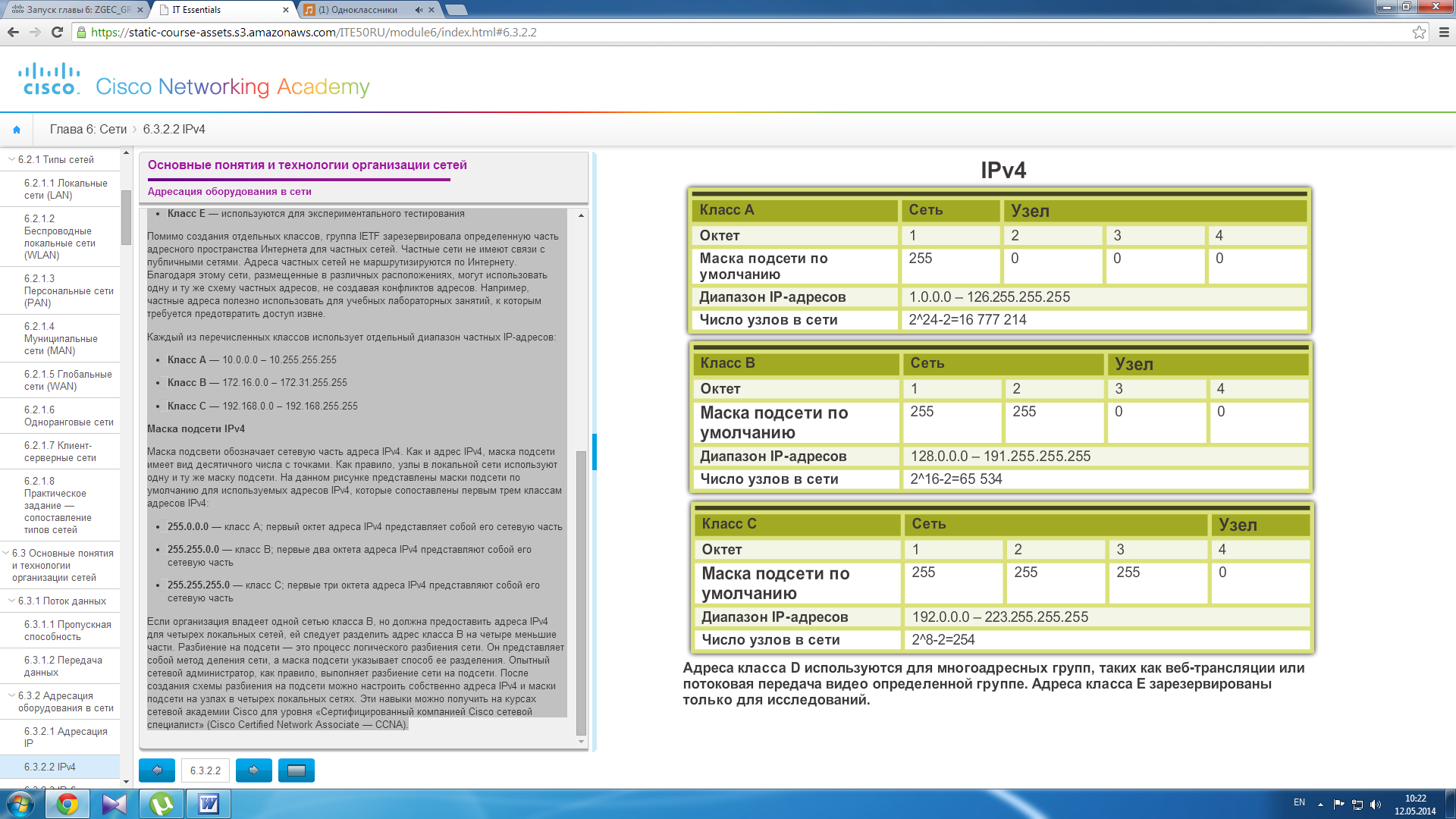Screen dimensions: 1456x819
Task: Open 6.2.1.2 Беспроводные локальные сети
Action: coord(59,237)
